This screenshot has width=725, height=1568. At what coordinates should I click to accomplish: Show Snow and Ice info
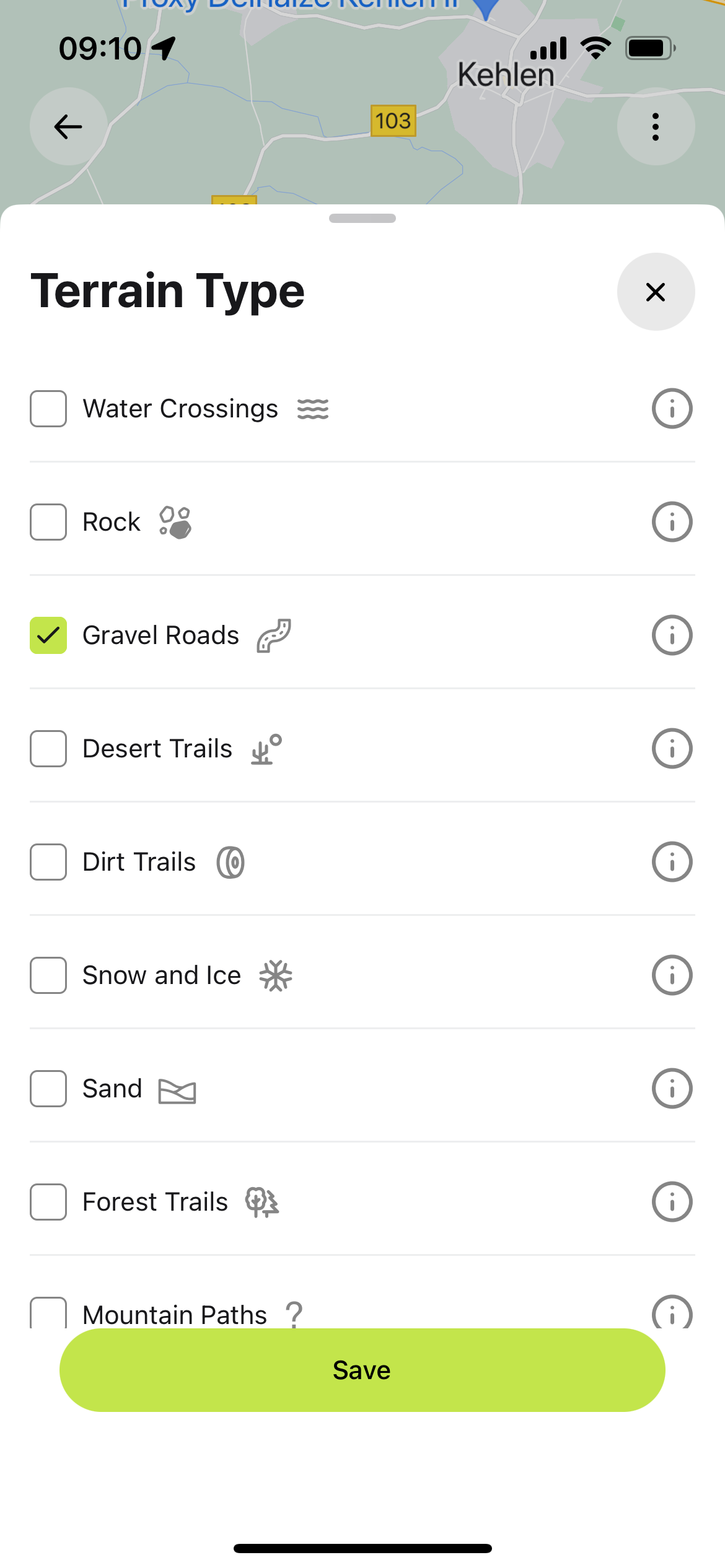pos(672,975)
